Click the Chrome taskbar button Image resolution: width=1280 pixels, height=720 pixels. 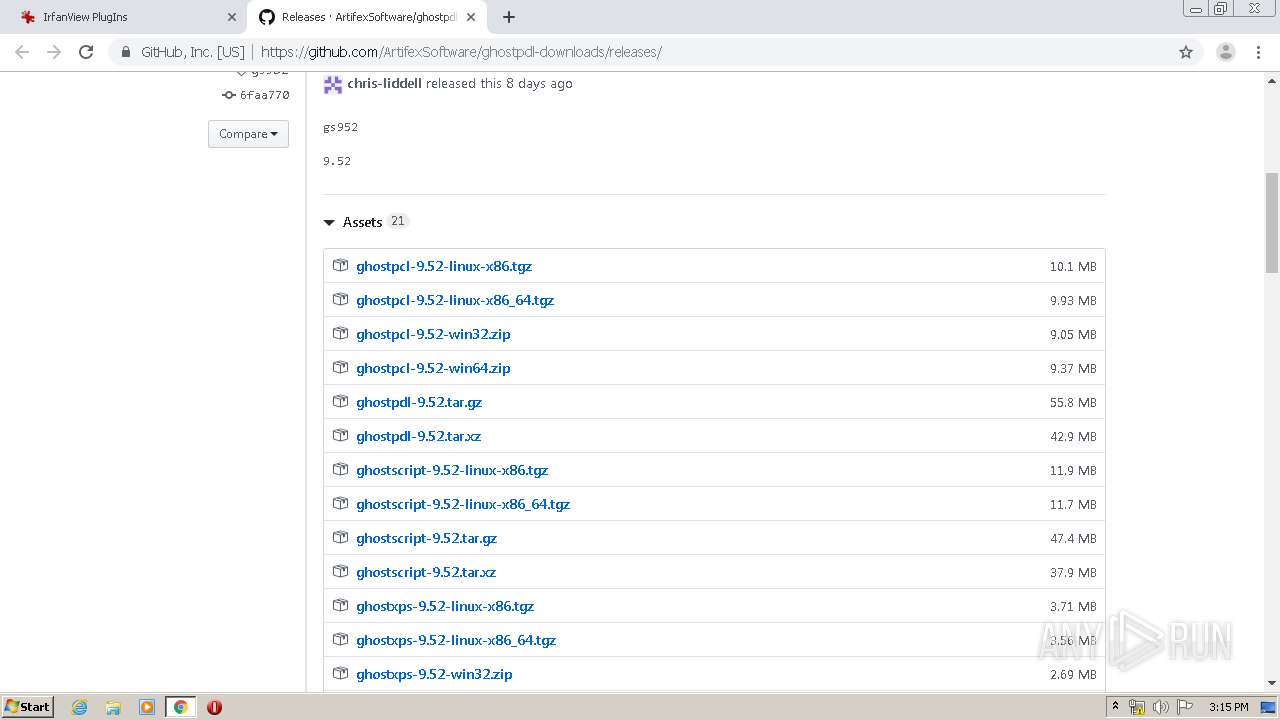tap(180, 707)
